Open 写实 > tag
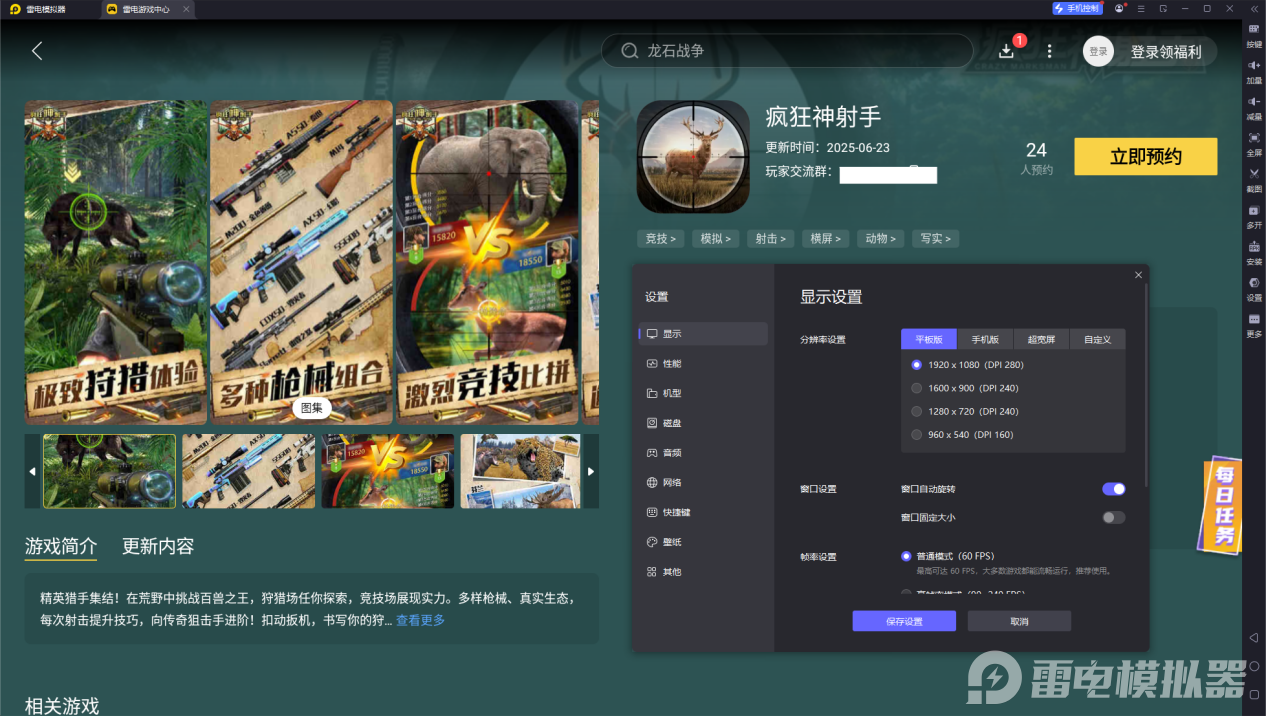The width and height of the screenshot is (1266, 716). pos(935,239)
